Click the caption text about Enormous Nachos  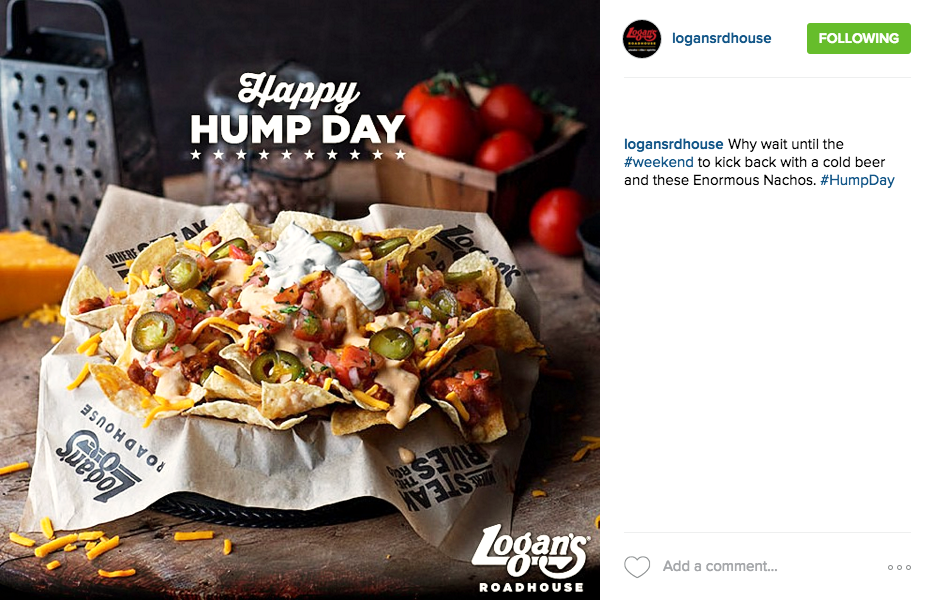point(759,162)
